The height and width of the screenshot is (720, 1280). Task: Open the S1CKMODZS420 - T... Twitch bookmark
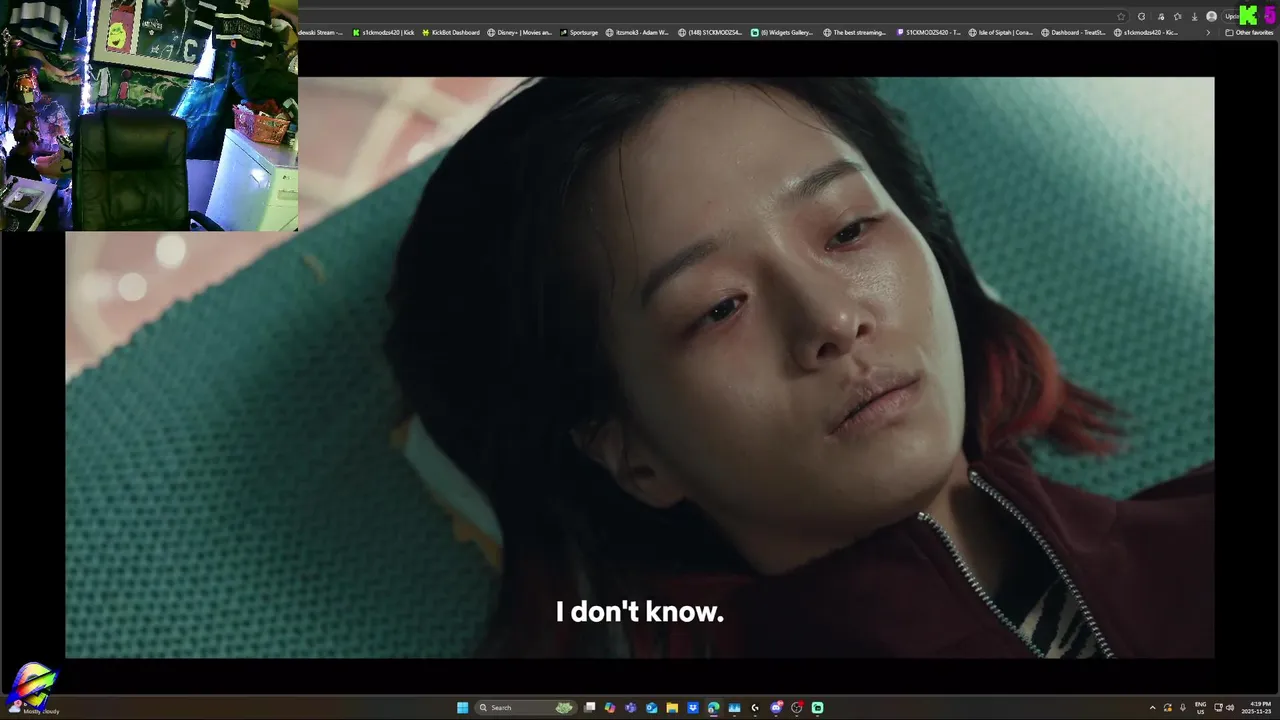(929, 32)
